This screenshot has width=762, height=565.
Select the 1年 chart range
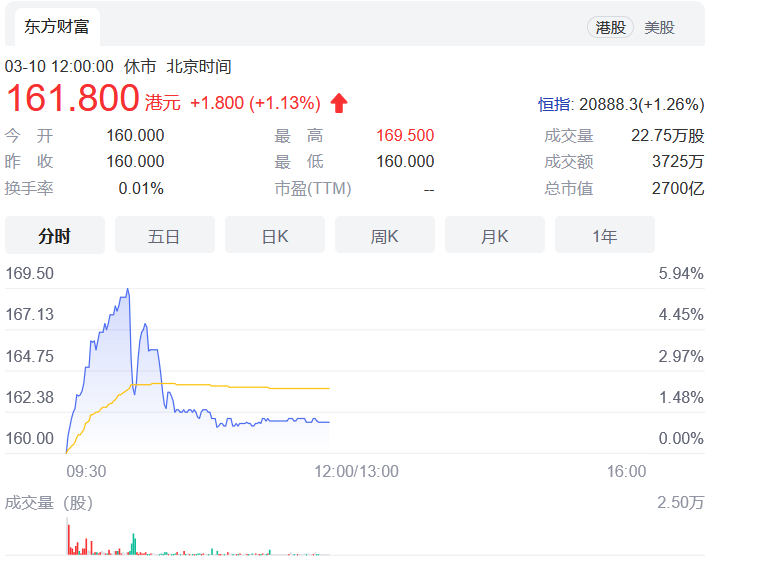coord(604,236)
